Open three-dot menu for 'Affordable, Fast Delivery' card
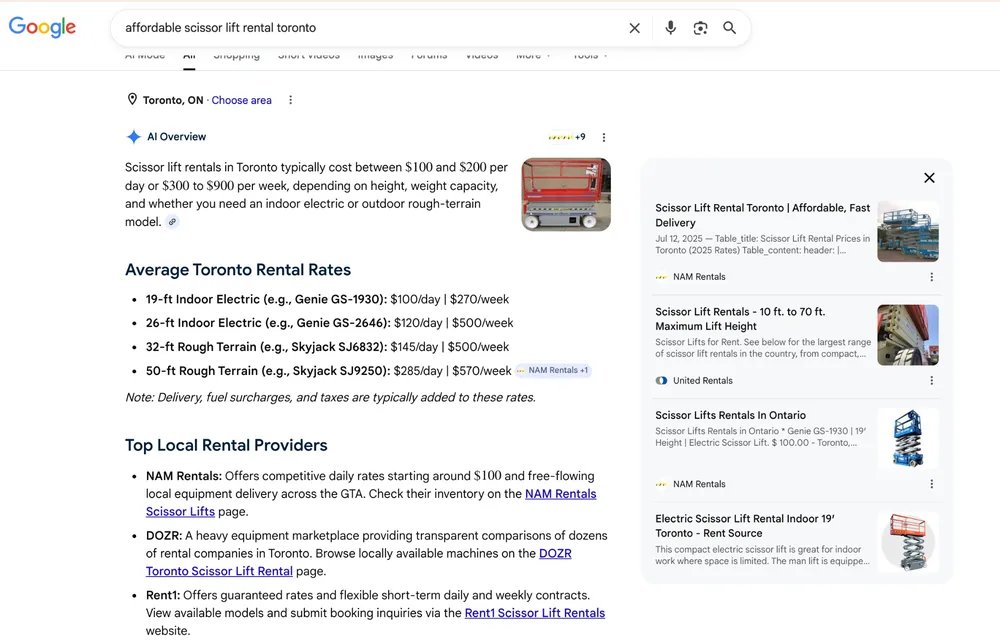This screenshot has height=643, width=1000. 932,277
